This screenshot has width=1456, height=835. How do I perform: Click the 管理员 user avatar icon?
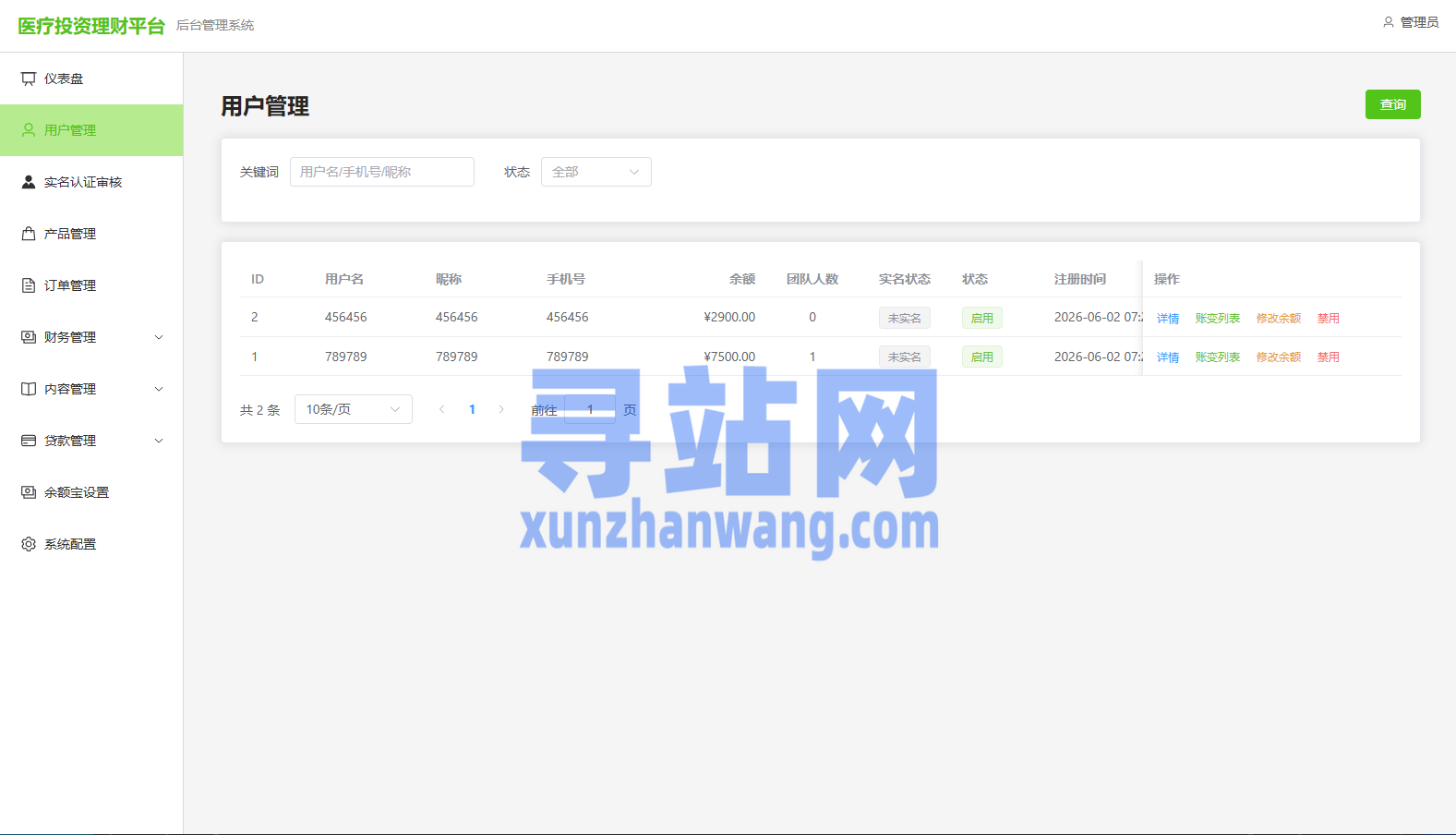pos(1389,22)
